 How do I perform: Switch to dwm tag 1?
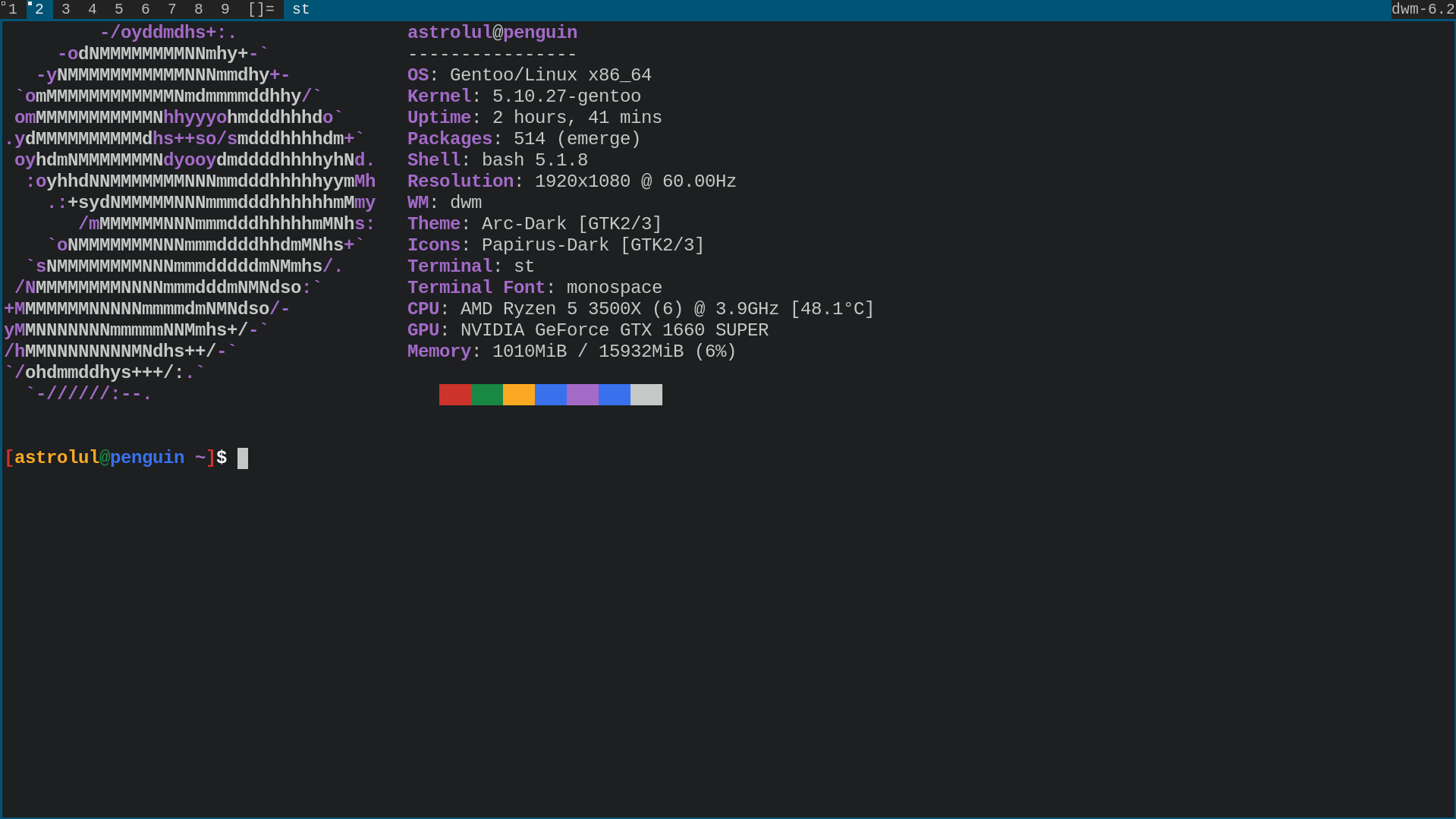point(12,9)
